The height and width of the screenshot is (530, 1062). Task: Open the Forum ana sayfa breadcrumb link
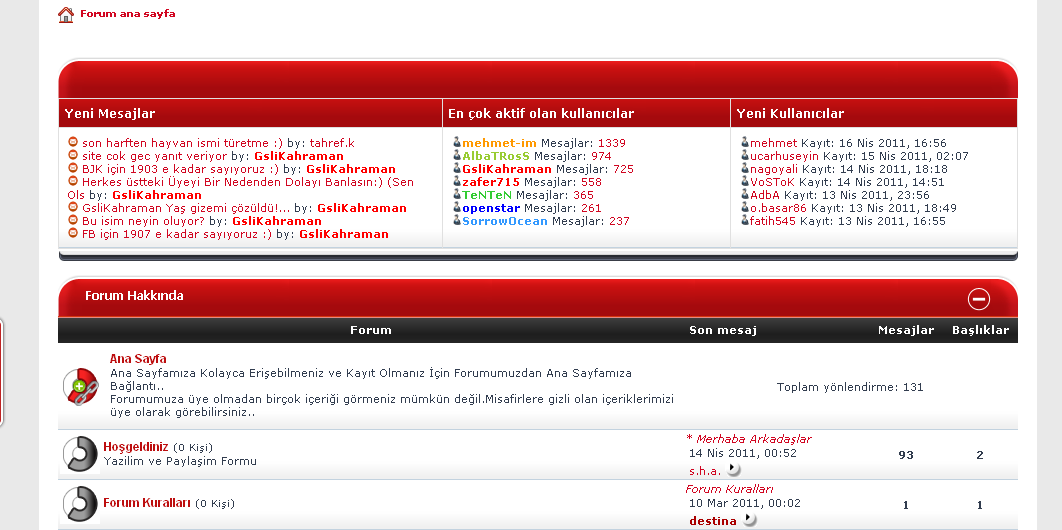tap(127, 14)
